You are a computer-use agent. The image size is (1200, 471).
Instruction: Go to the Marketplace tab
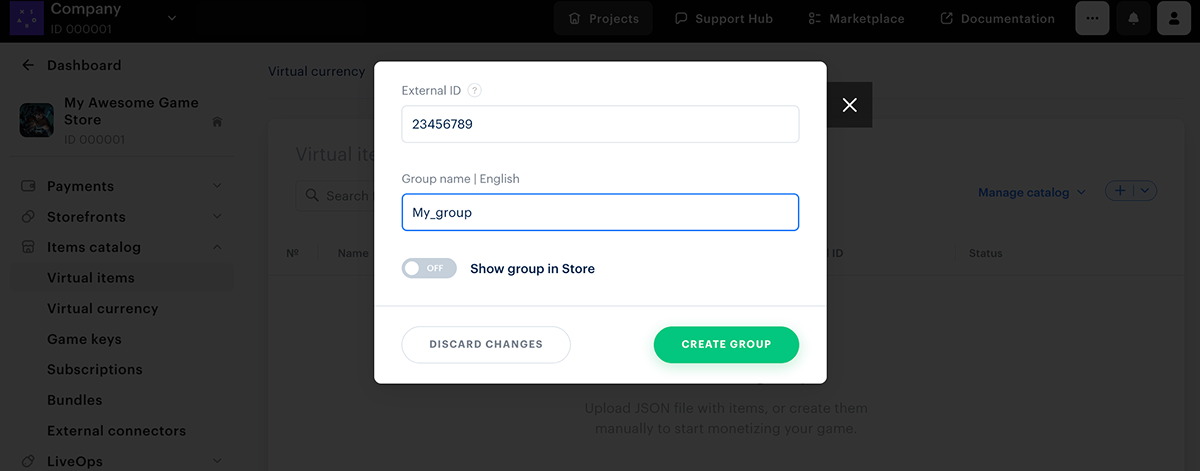tap(855, 18)
